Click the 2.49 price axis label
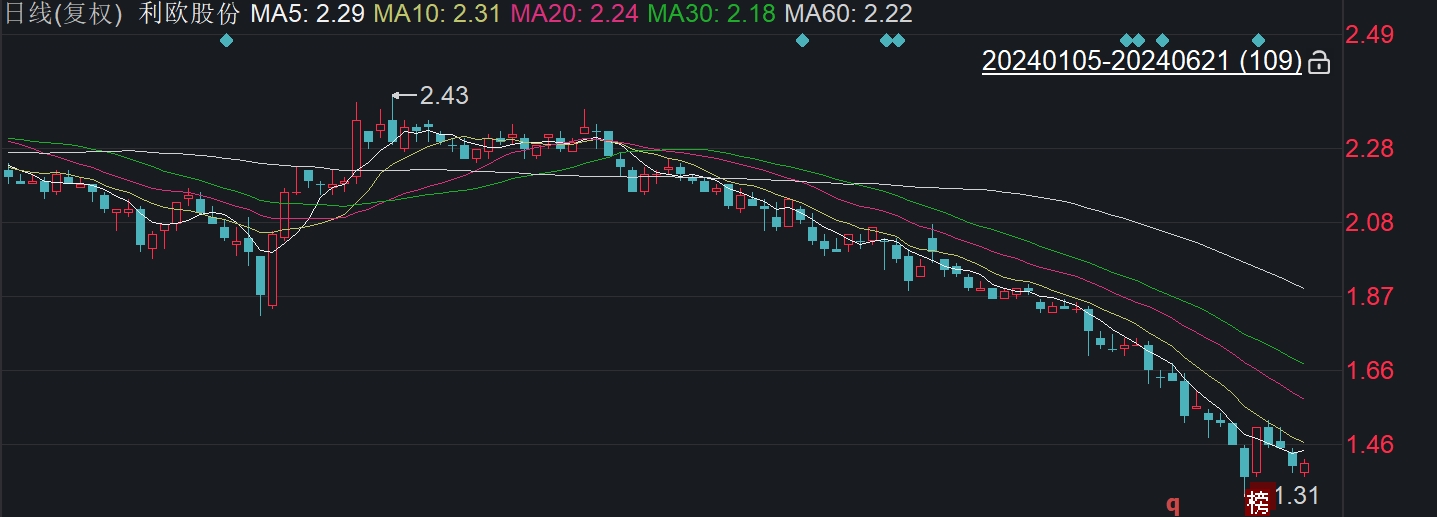This screenshot has height=517, width=1437. pyautogui.click(x=1369, y=36)
